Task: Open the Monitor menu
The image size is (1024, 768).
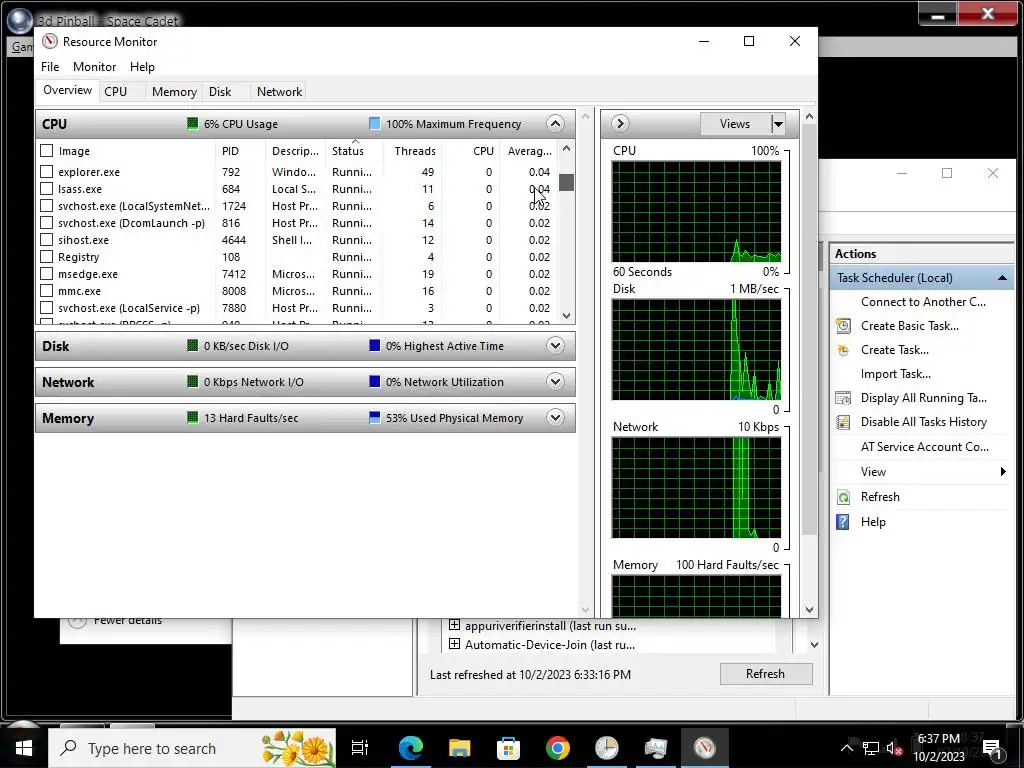Action: [x=94, y=67]
